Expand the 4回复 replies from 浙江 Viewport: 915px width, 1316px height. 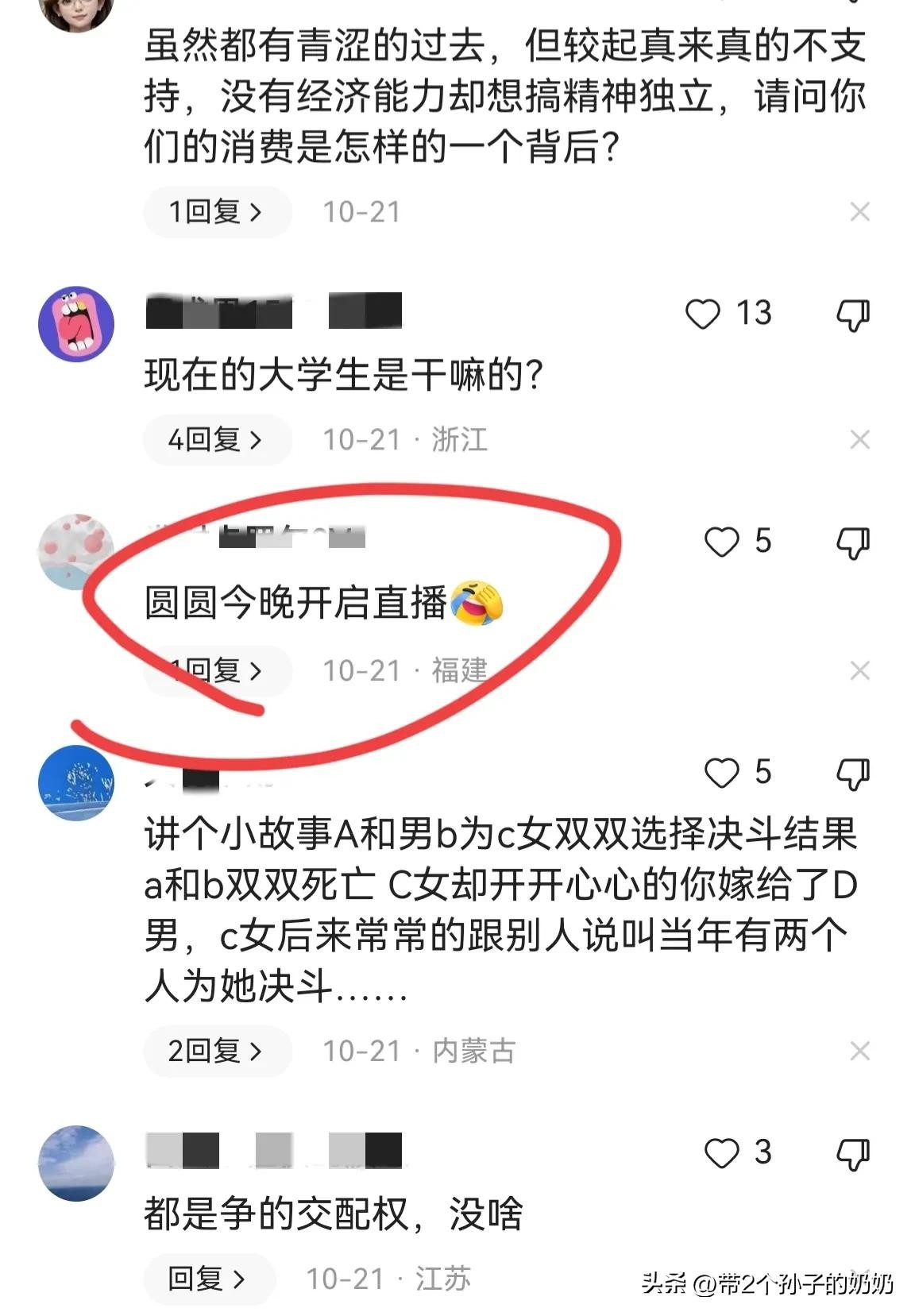click(x=217, y=439)
